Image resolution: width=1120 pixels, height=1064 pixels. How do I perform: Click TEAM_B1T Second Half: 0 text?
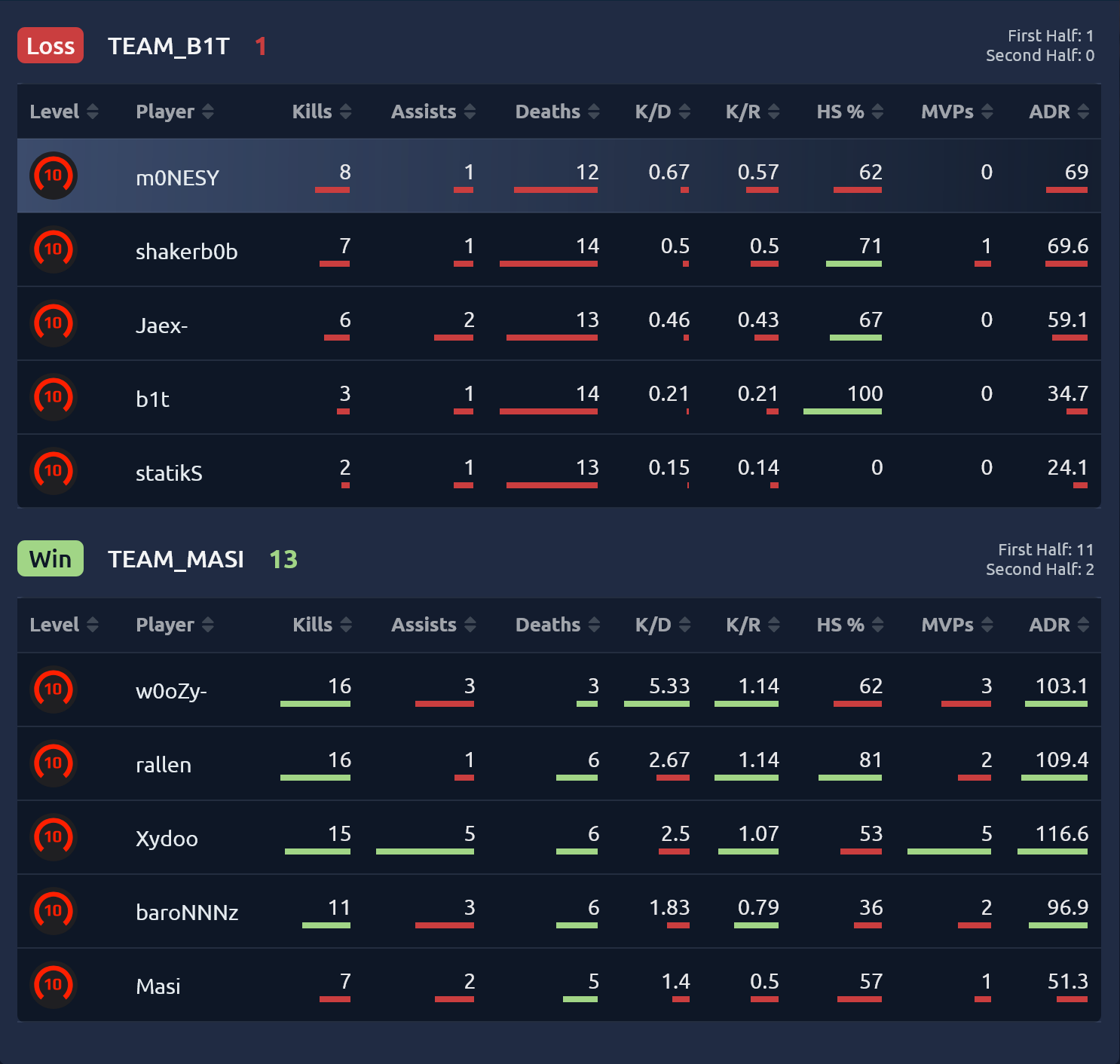click(1040, 55)
